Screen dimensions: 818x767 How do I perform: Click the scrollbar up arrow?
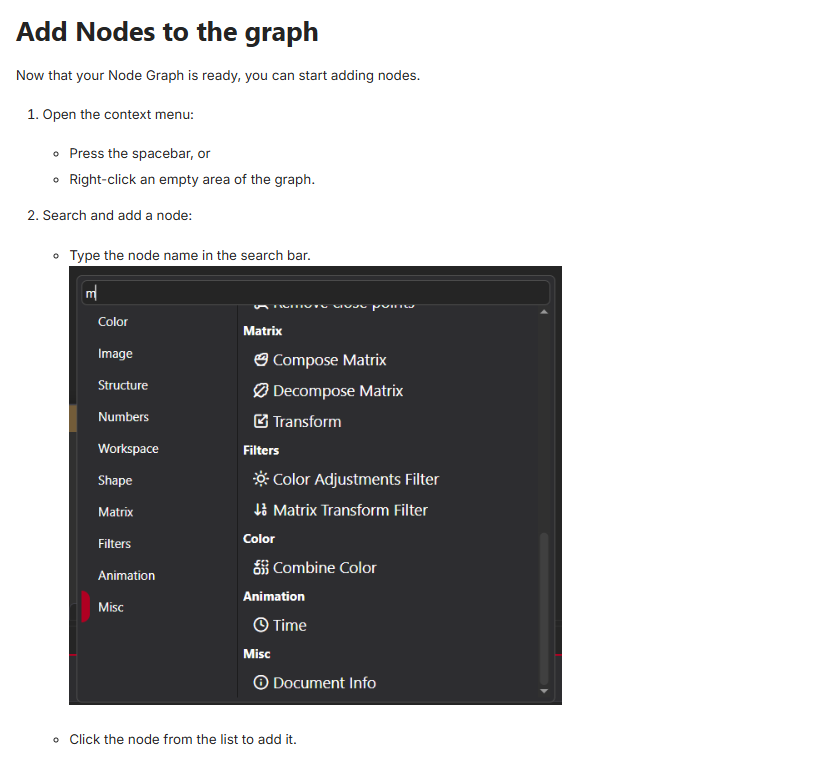(x=544, y=313)
